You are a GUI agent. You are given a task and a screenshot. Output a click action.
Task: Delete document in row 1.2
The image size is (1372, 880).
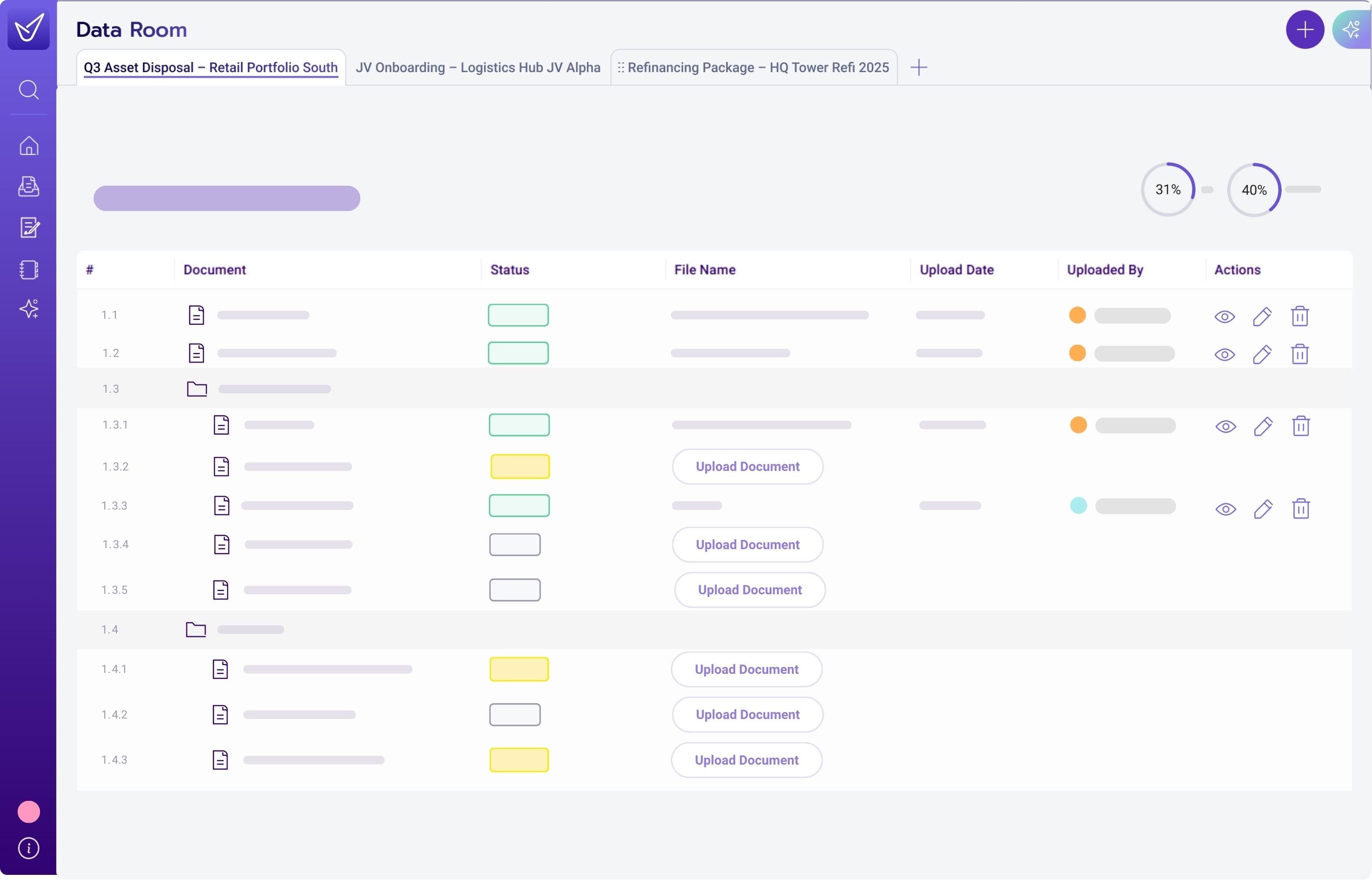pos(1300,354)
